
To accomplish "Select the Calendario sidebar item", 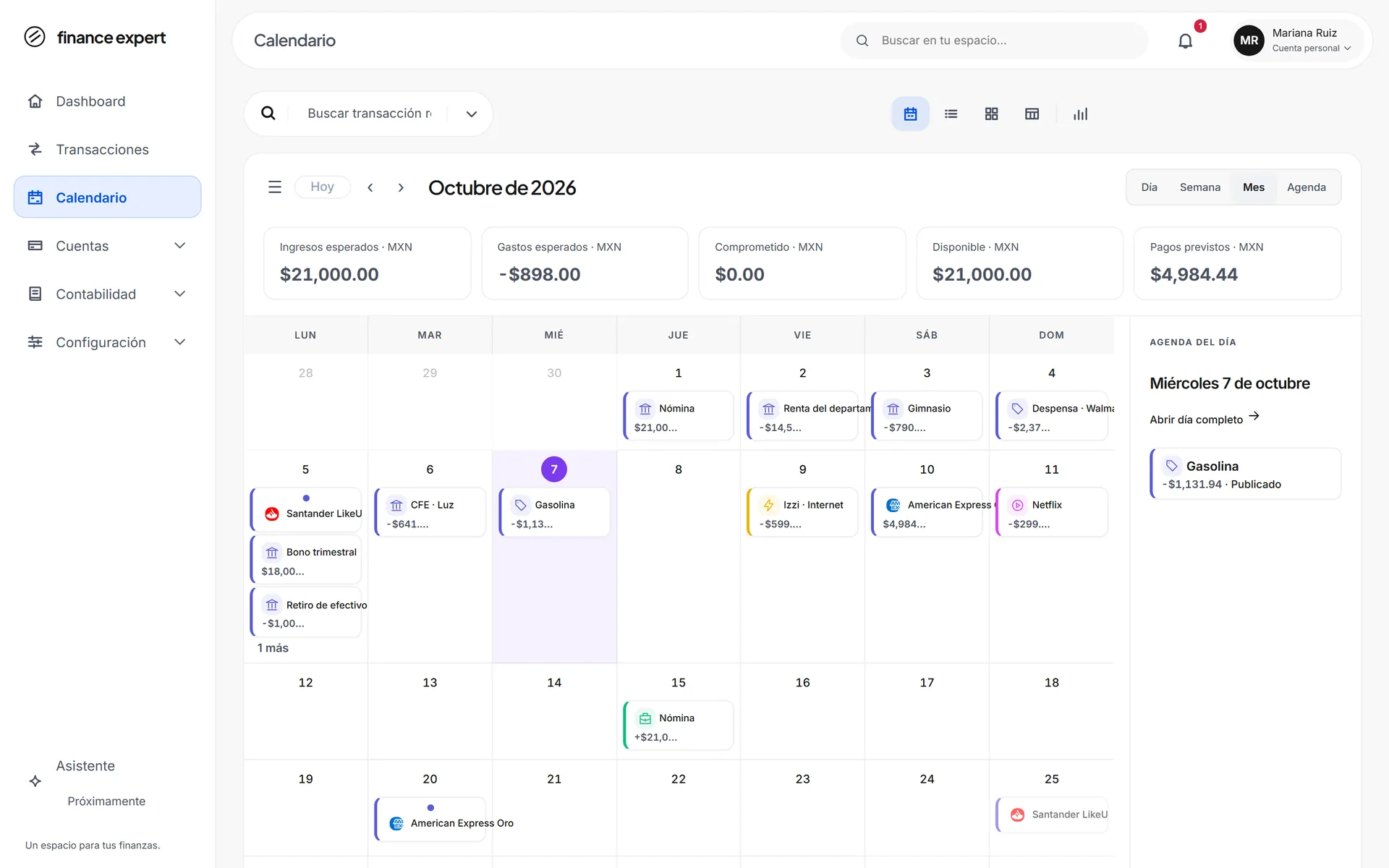I will point(107,197).
